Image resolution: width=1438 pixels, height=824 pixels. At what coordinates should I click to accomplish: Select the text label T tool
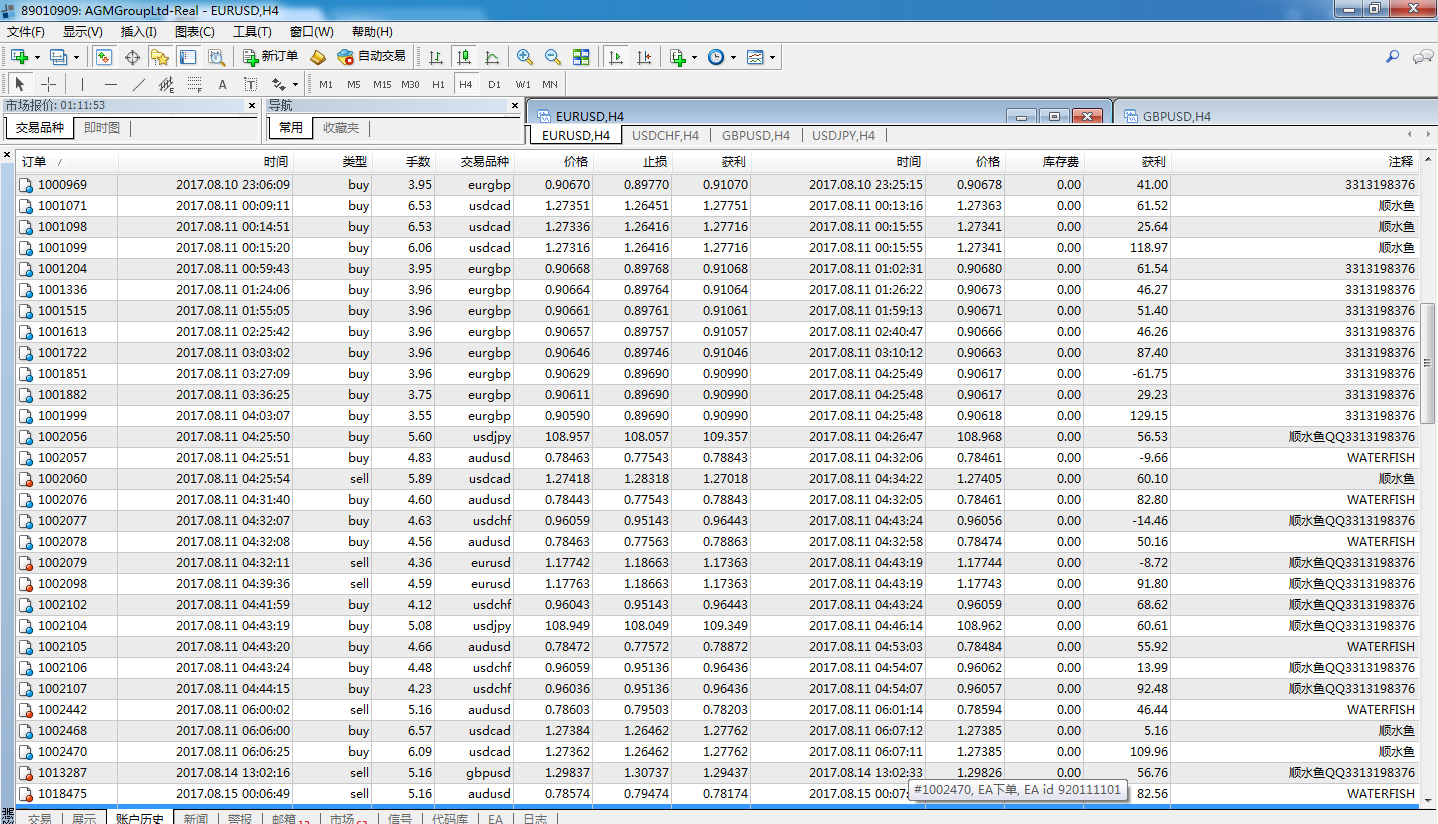(x=250, y=84)
